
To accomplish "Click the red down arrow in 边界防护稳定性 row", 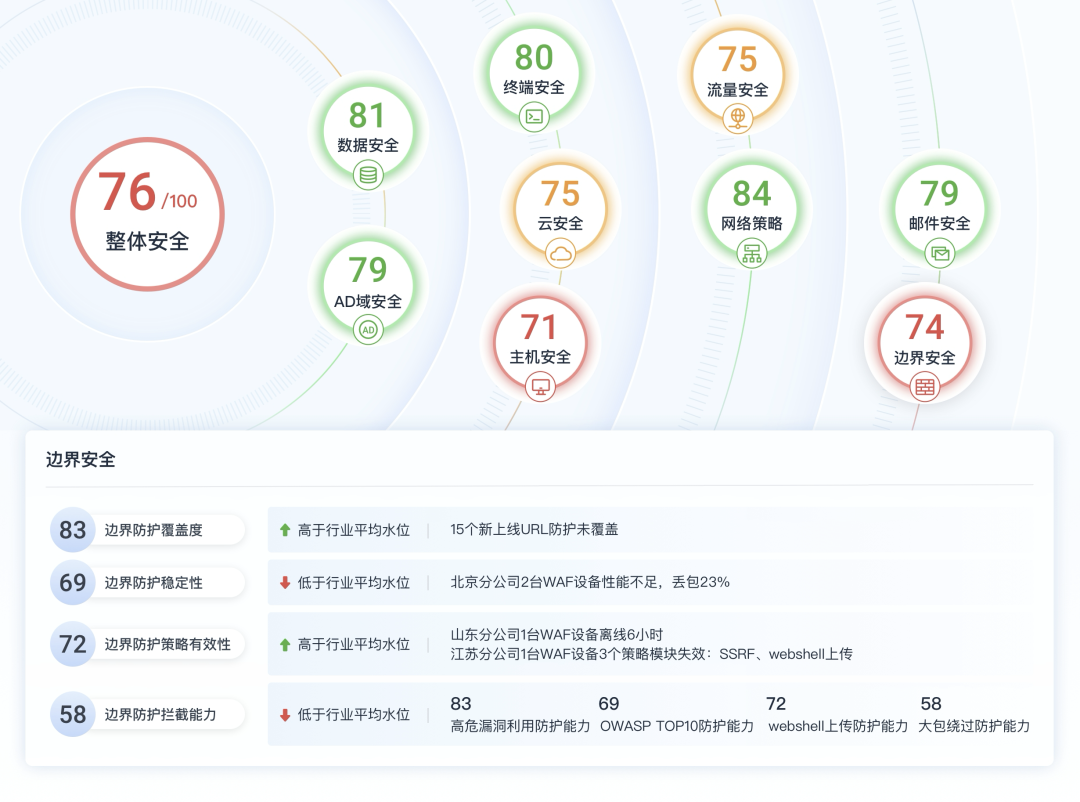I will point(285,583).
